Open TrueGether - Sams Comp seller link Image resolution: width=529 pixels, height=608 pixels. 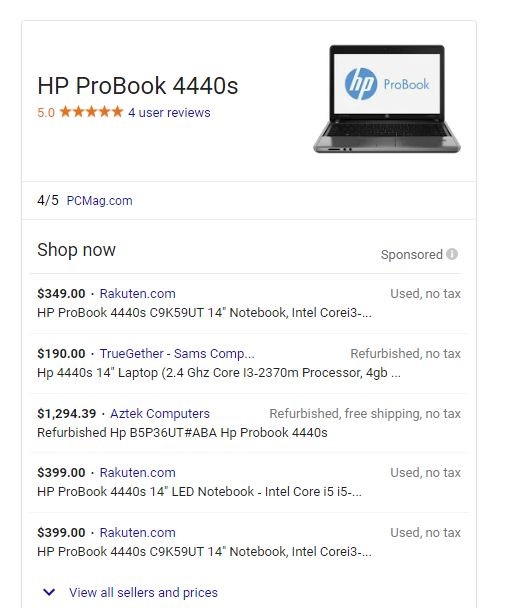(x=177, y=354)
